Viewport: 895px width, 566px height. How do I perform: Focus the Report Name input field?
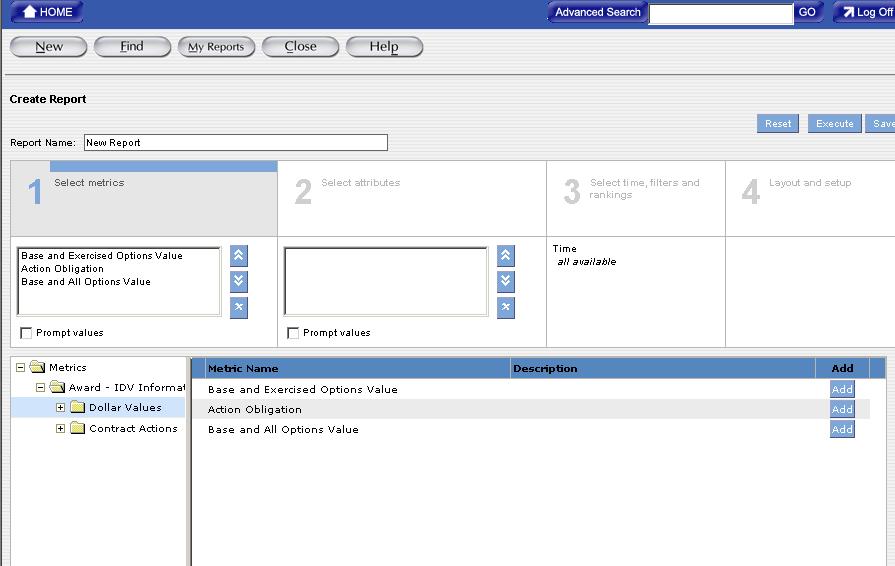(x=236, y=143)
